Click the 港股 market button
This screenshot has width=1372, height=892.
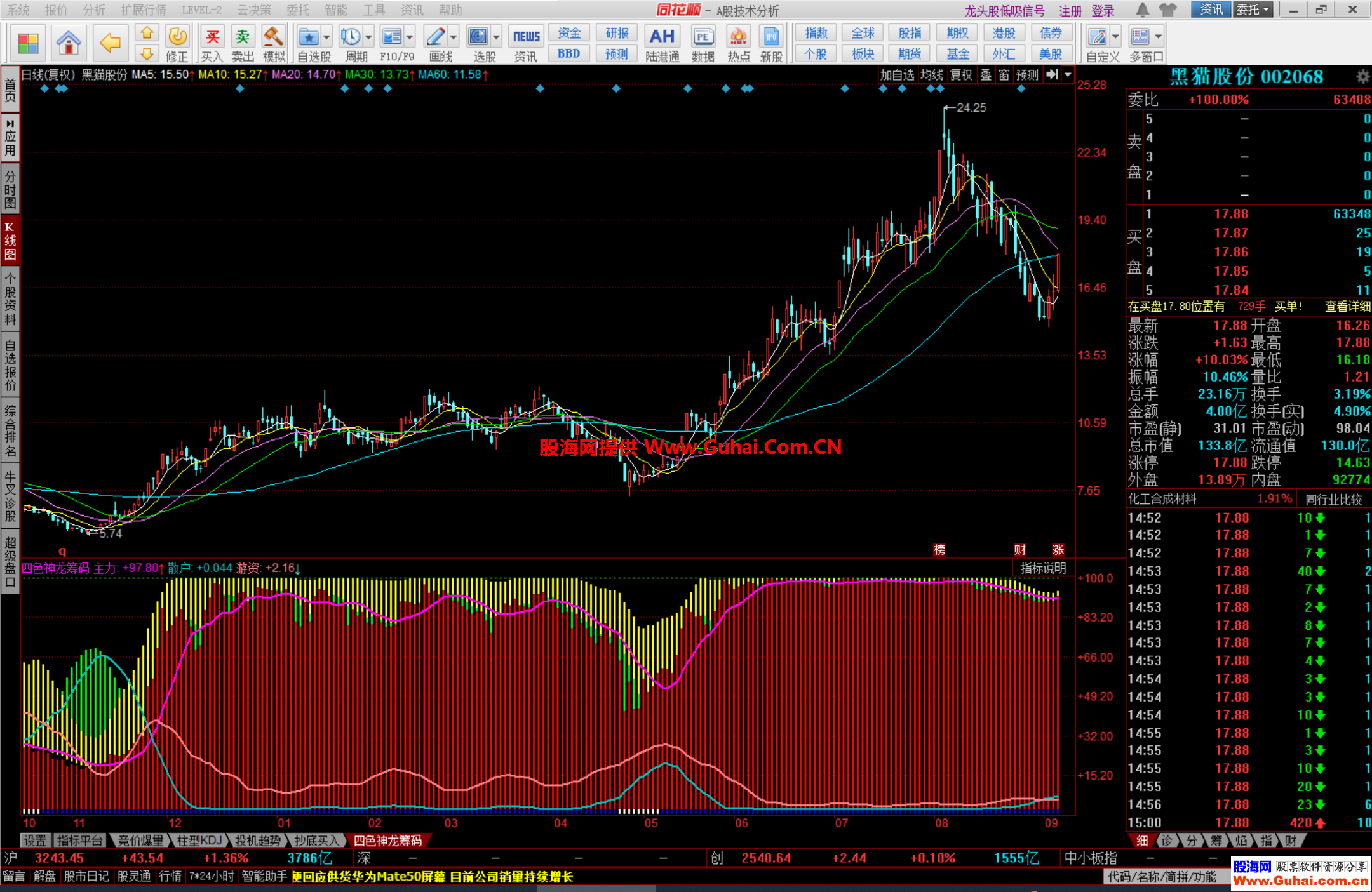click(x=1004, y=33)
